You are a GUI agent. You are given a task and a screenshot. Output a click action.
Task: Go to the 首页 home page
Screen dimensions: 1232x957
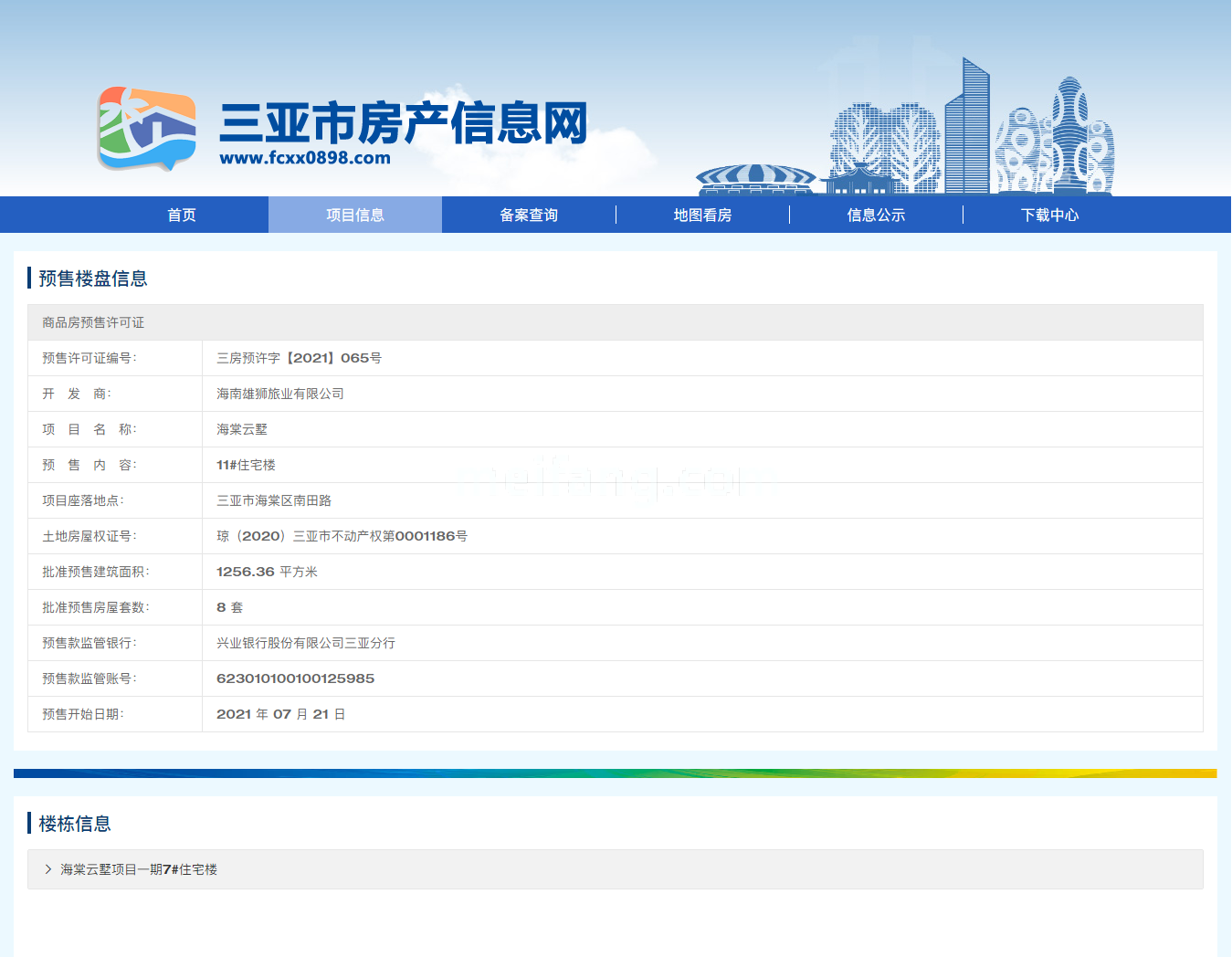pyautogui.click(x=182, y=216)
